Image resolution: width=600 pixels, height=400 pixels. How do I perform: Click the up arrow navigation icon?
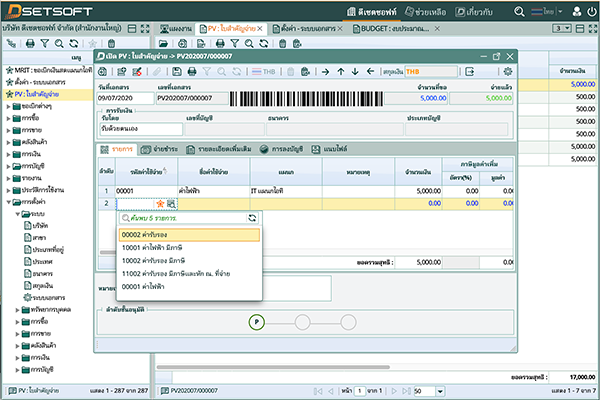pos(340,71)
